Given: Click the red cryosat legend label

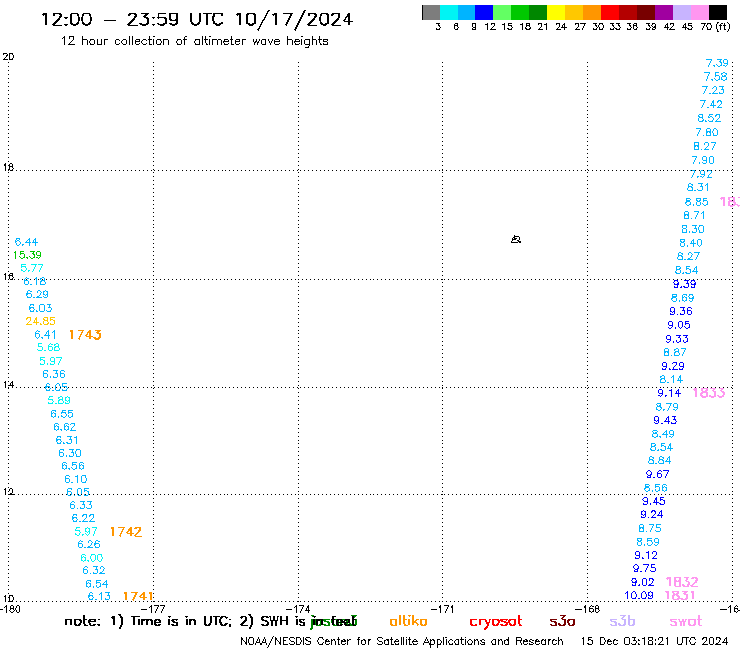Looking at the screenshot, I should tap(496, 621).
